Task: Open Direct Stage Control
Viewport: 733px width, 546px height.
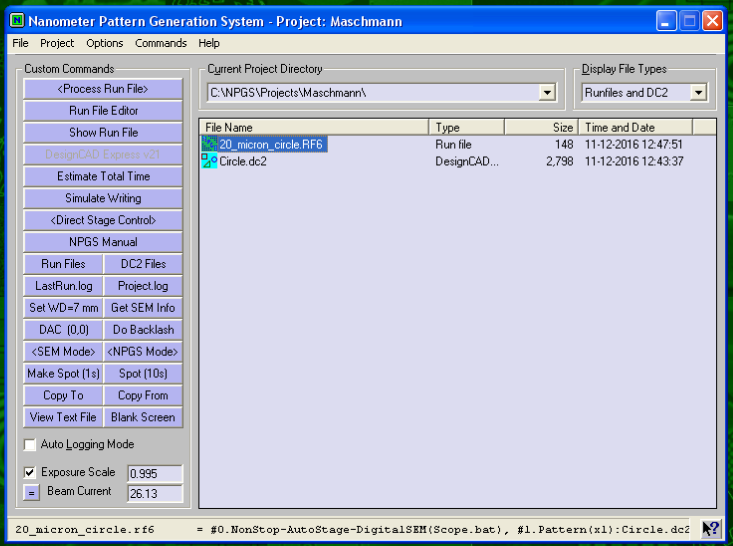Action: point(103,220)
